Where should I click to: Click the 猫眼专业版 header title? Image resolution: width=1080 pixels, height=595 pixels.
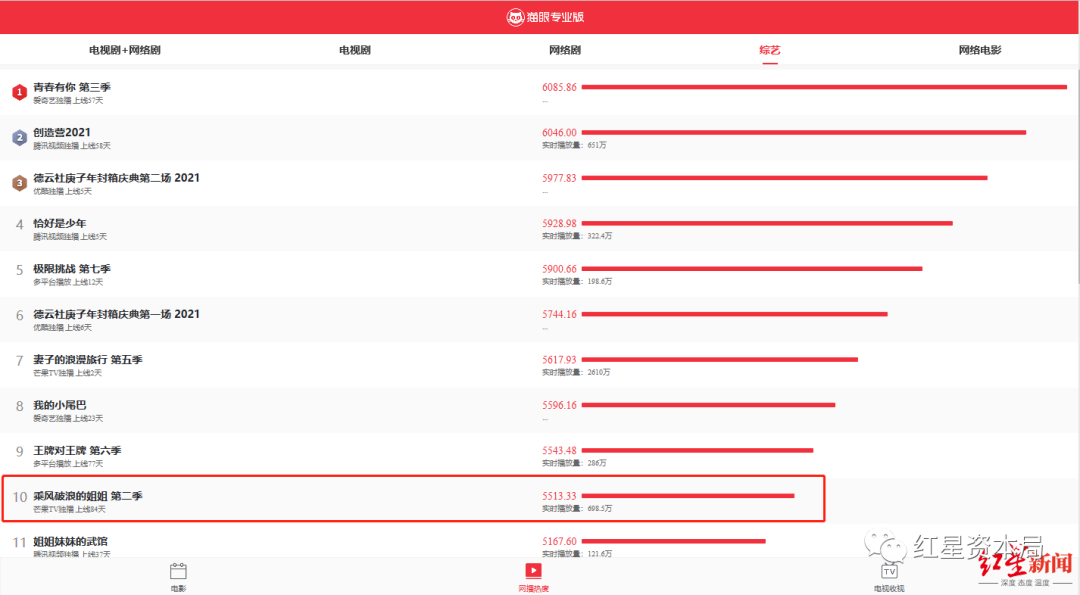555,17
